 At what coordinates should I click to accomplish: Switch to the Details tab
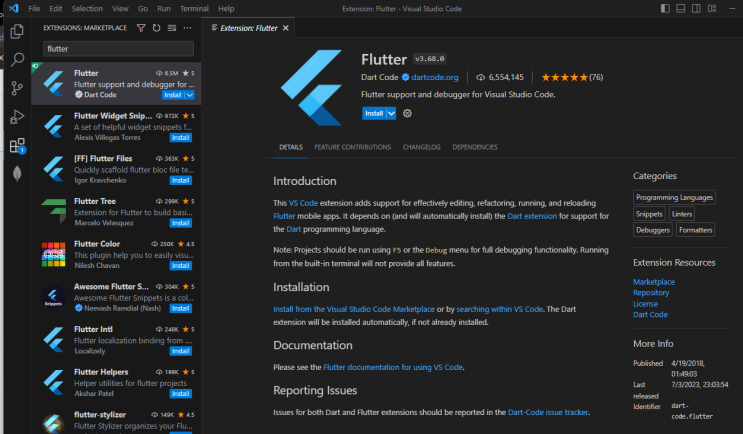click(291, 147)
